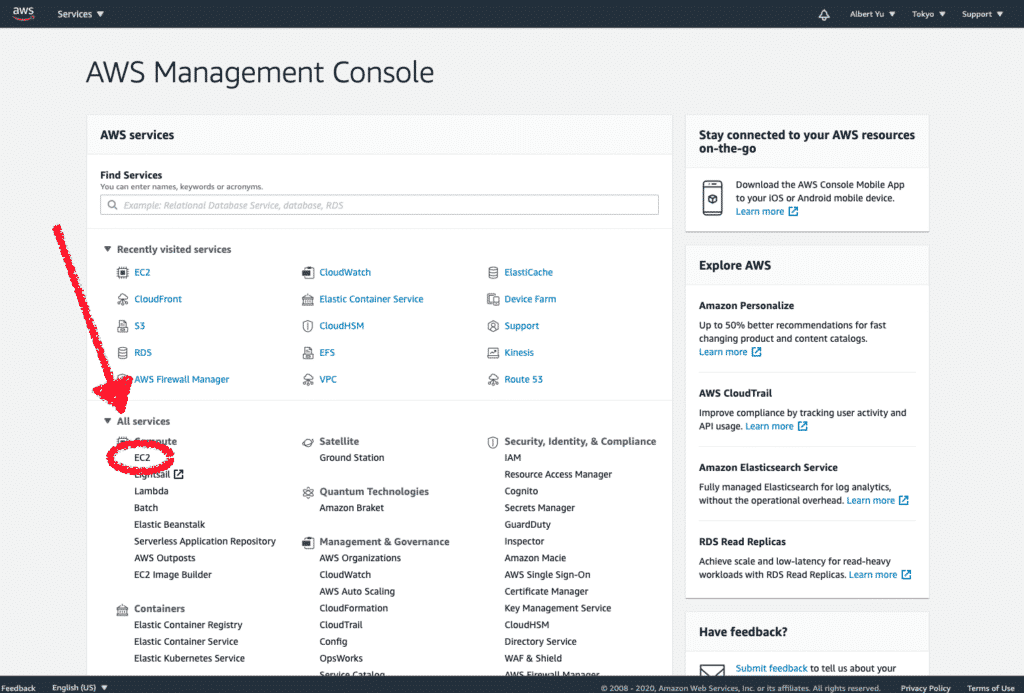Open AWS Firewall Manager in recently visited
1024x693 pixels.
tap(182, 379)
